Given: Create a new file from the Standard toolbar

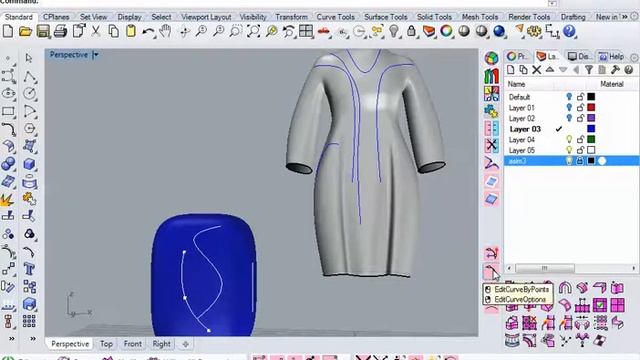Looking at the screenshot, I should [x=8, y=31].
